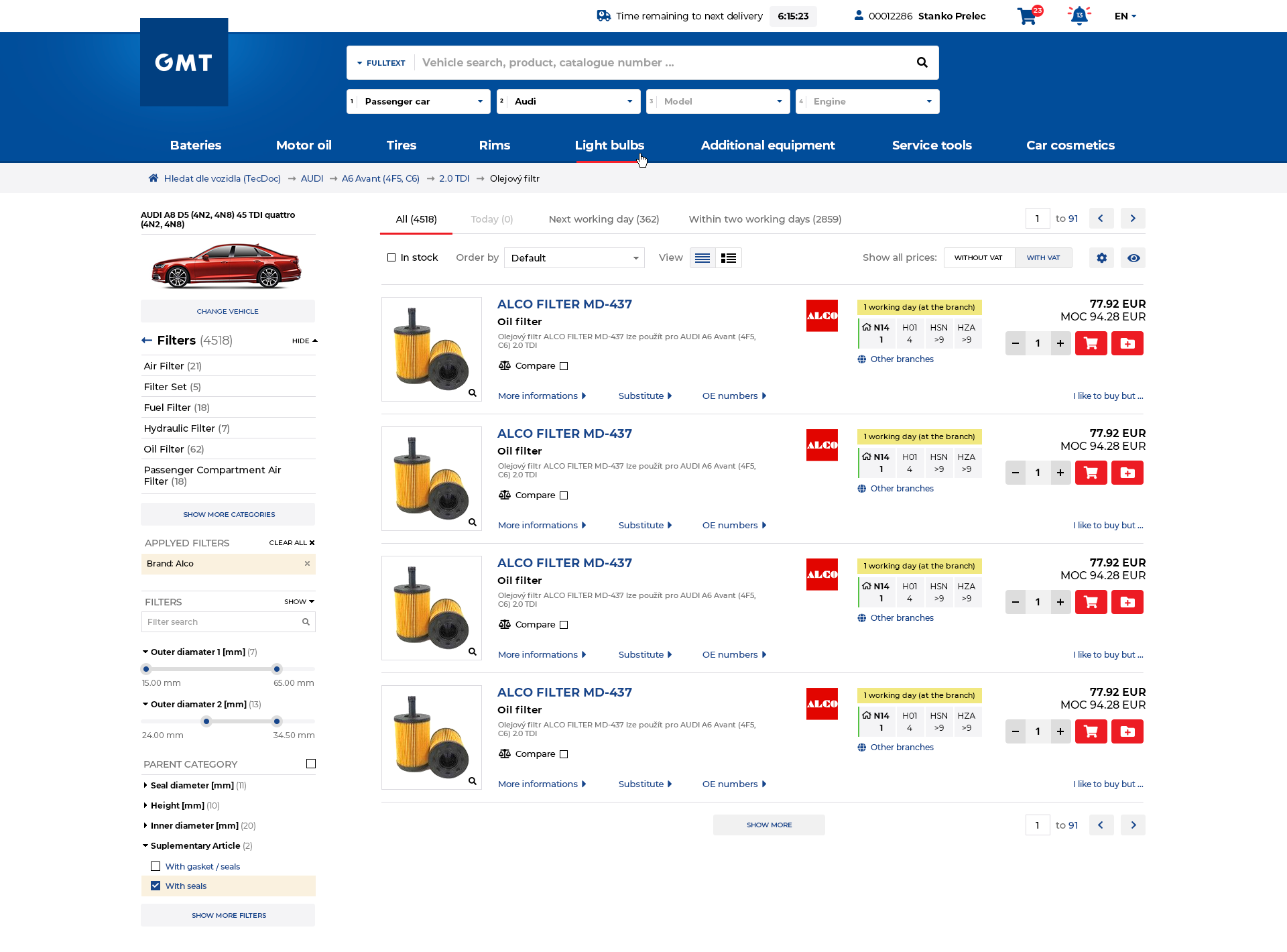Add fourth ALCO MD-437 to cart
The height and width of the screenshot is (952, 1287).
point(1091,731)
